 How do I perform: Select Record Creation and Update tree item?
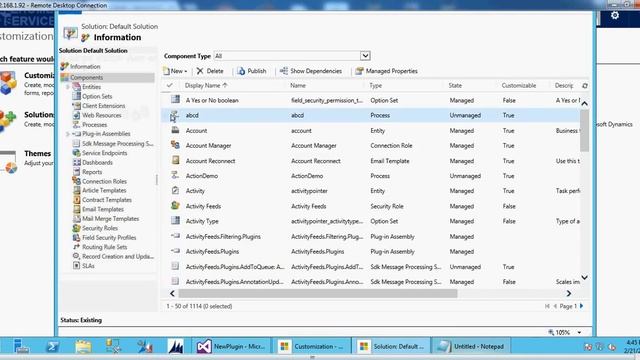point(118,256)
